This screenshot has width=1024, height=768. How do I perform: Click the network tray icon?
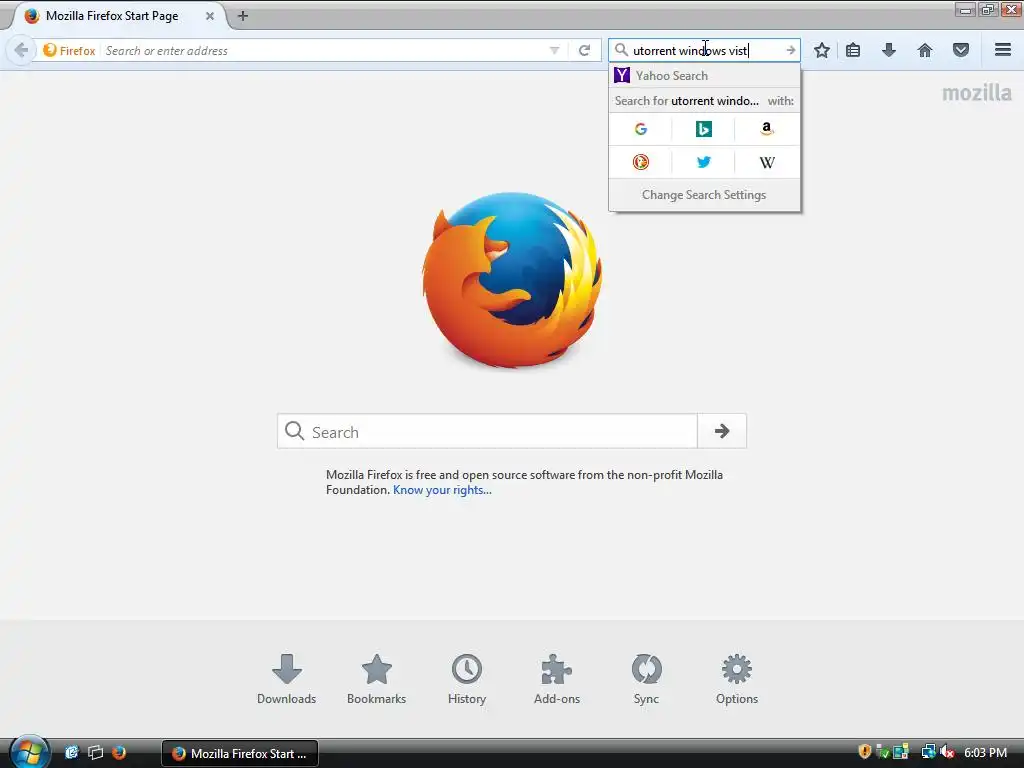tap(928, 752)
